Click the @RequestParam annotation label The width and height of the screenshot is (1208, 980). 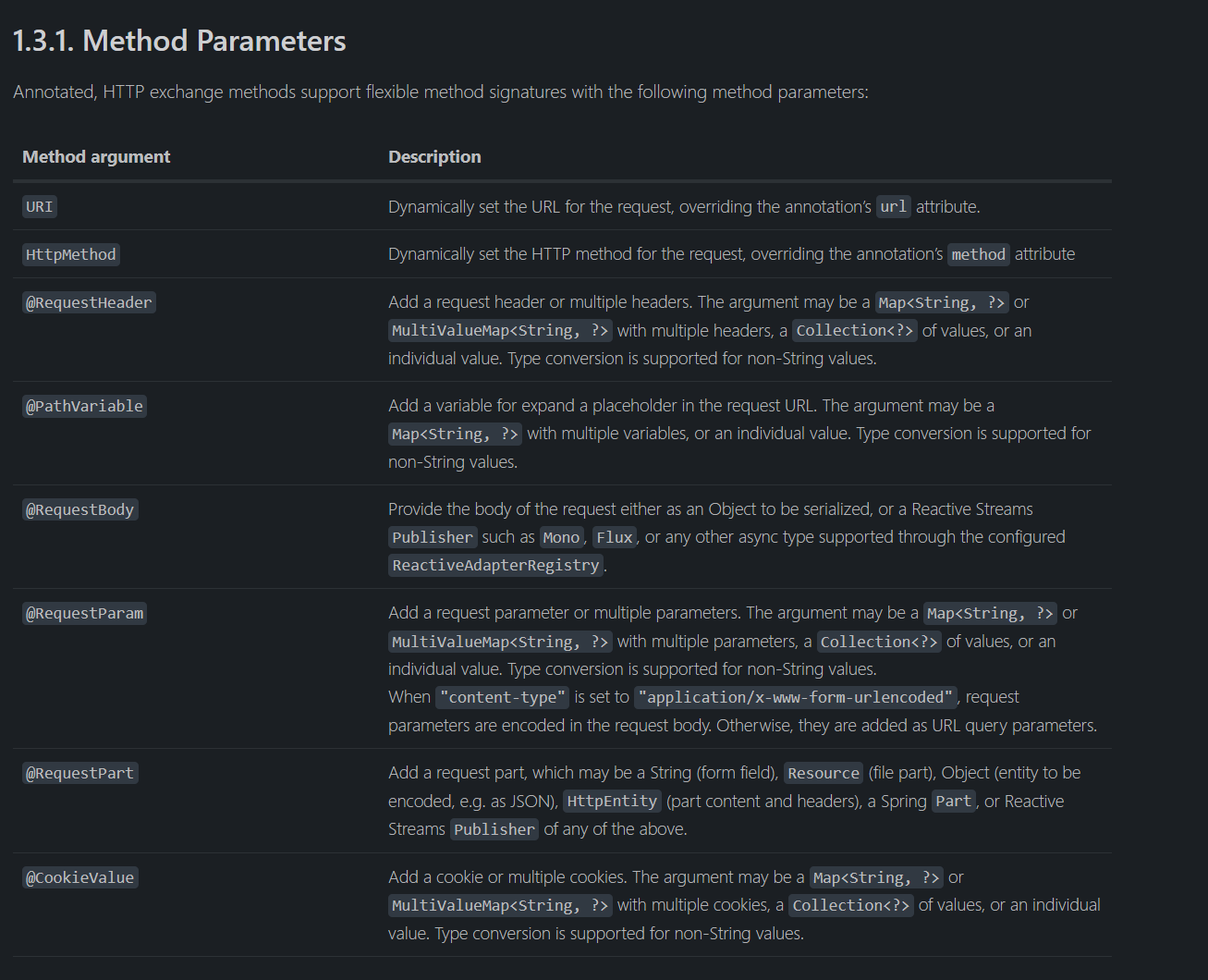[85, 614]
